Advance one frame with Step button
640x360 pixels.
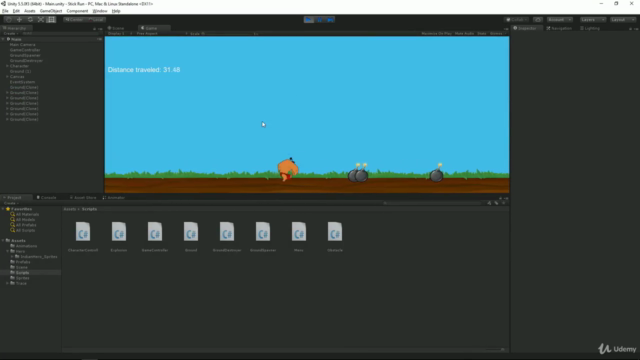click(330, 20)
